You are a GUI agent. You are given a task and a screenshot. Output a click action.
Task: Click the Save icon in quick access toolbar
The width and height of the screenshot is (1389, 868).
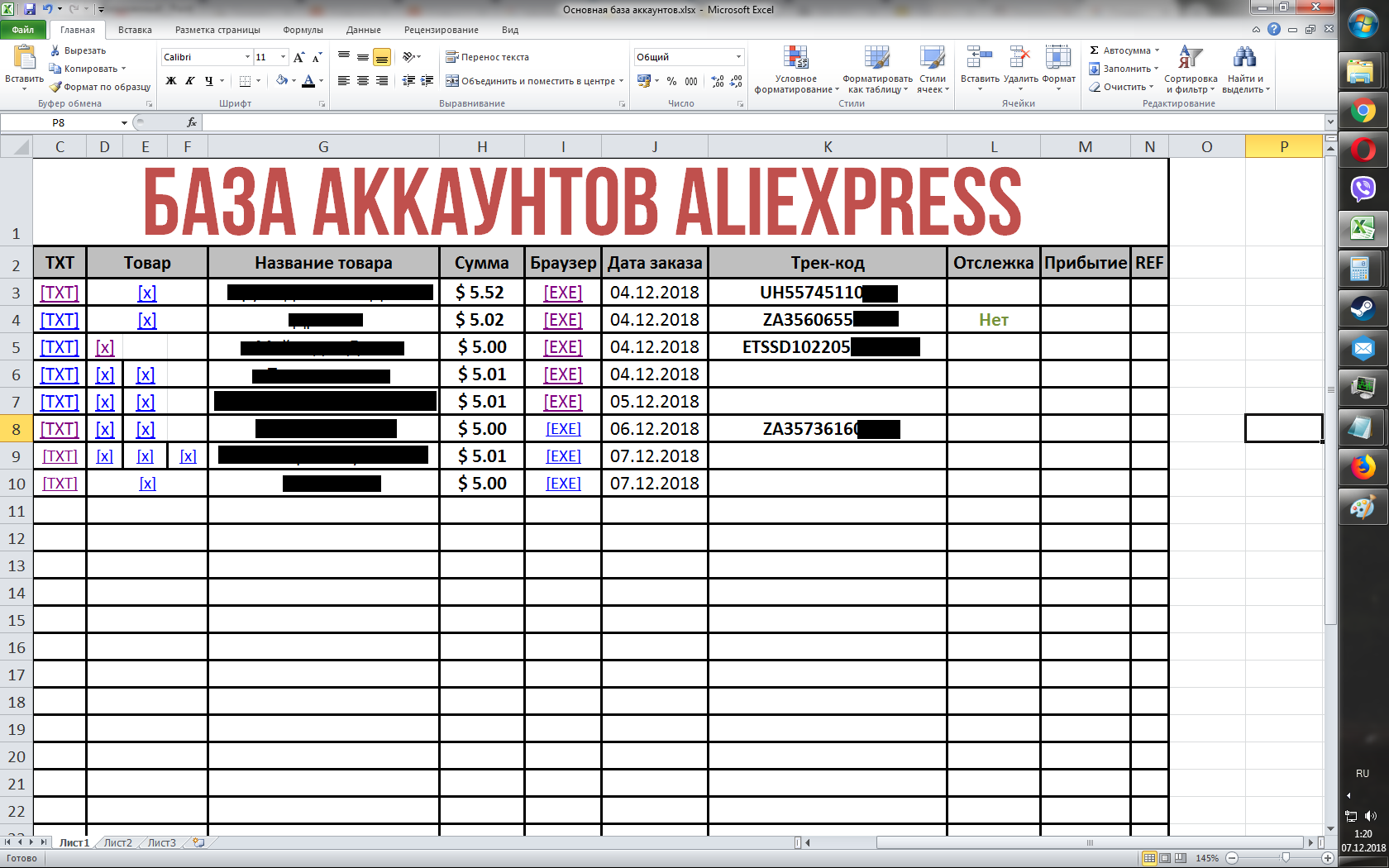pos(30,9)
